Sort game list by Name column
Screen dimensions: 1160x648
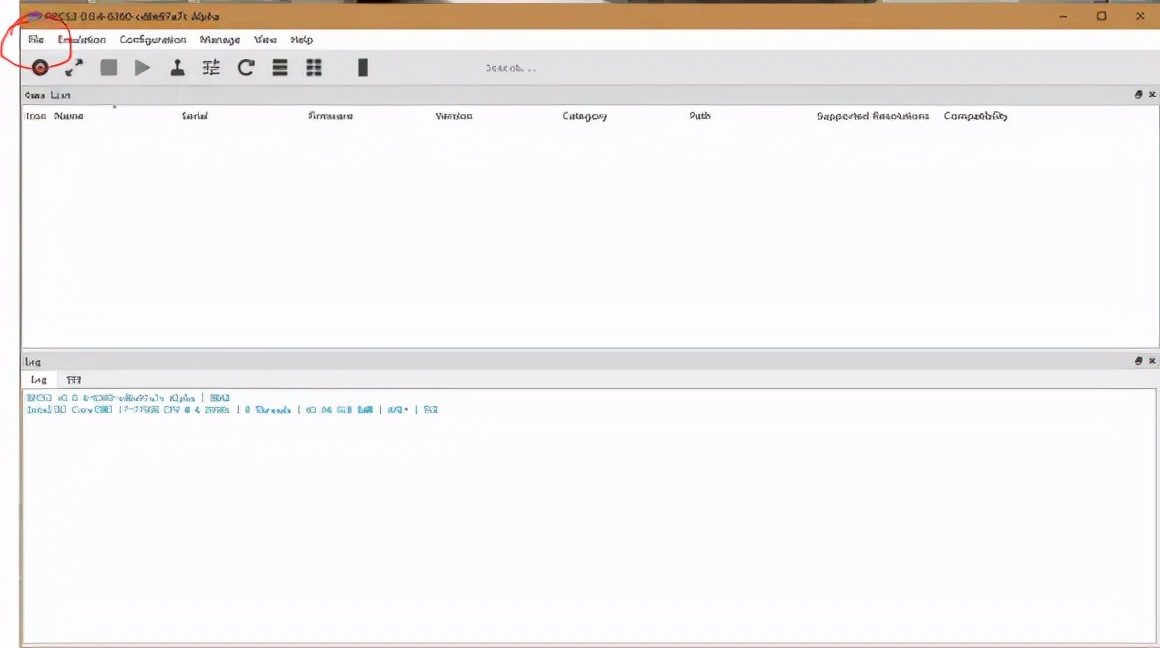click(69, 116)
